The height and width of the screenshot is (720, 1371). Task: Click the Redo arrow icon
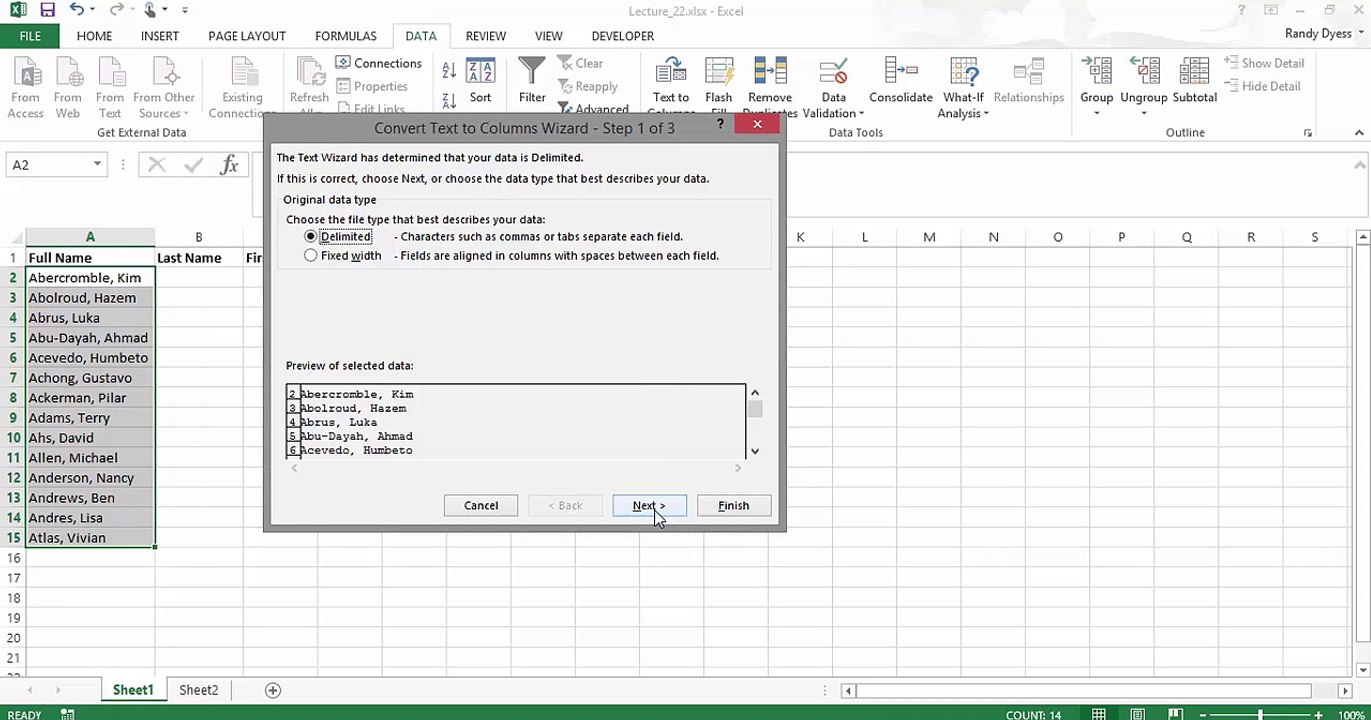[x=117, y=10]
